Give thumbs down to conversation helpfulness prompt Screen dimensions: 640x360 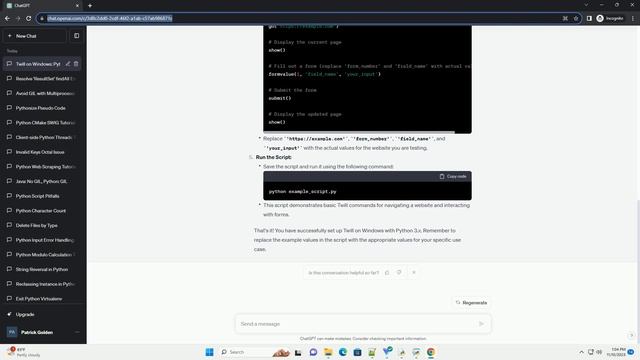(x=399, y=273)
